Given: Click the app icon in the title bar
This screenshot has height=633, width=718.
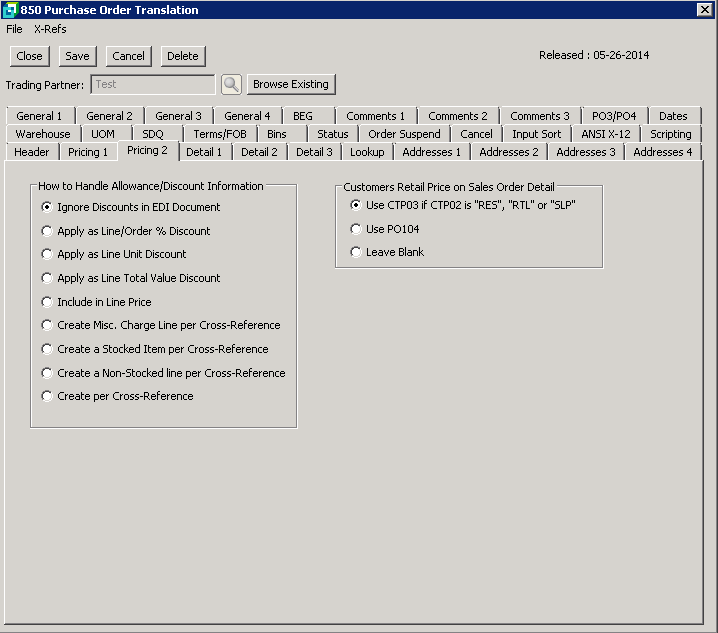Looking at the screenshot, I should pos(10,10).
